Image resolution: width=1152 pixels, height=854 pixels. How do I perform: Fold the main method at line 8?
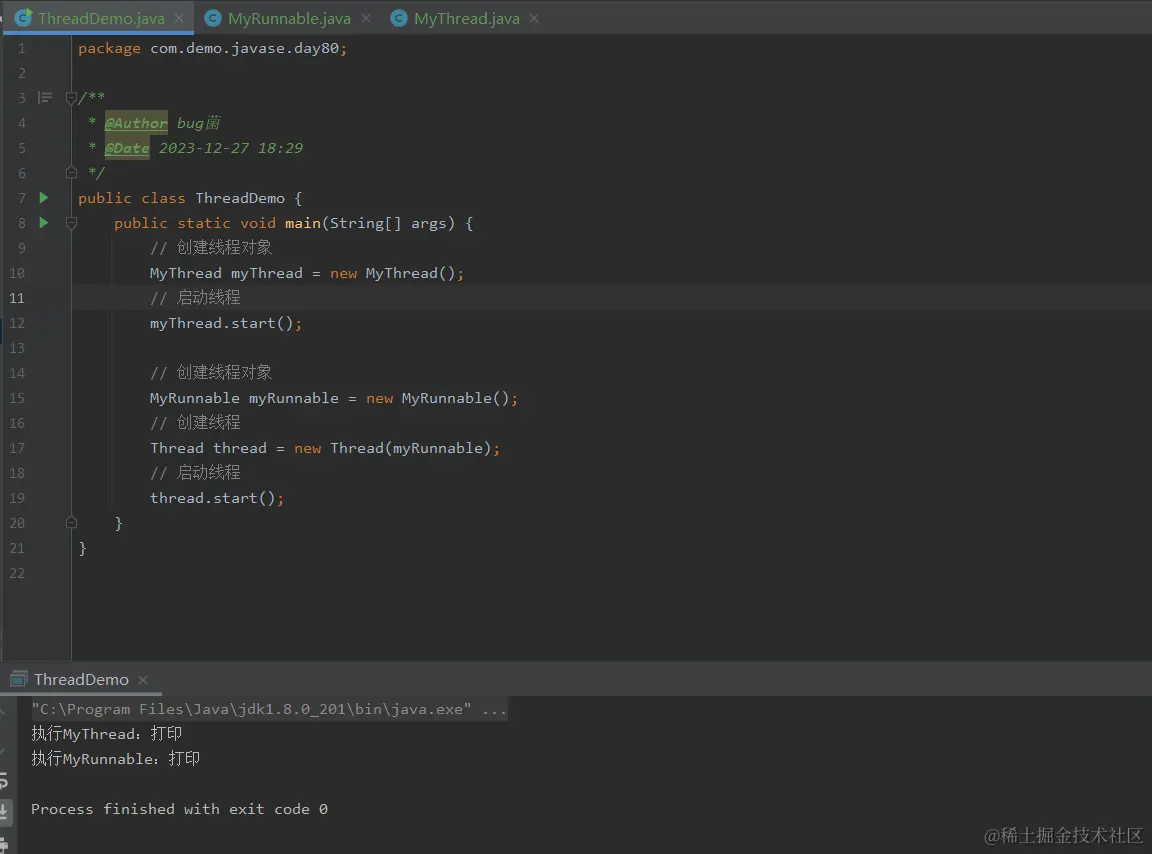pyautogui.click(x=71, y=223)
